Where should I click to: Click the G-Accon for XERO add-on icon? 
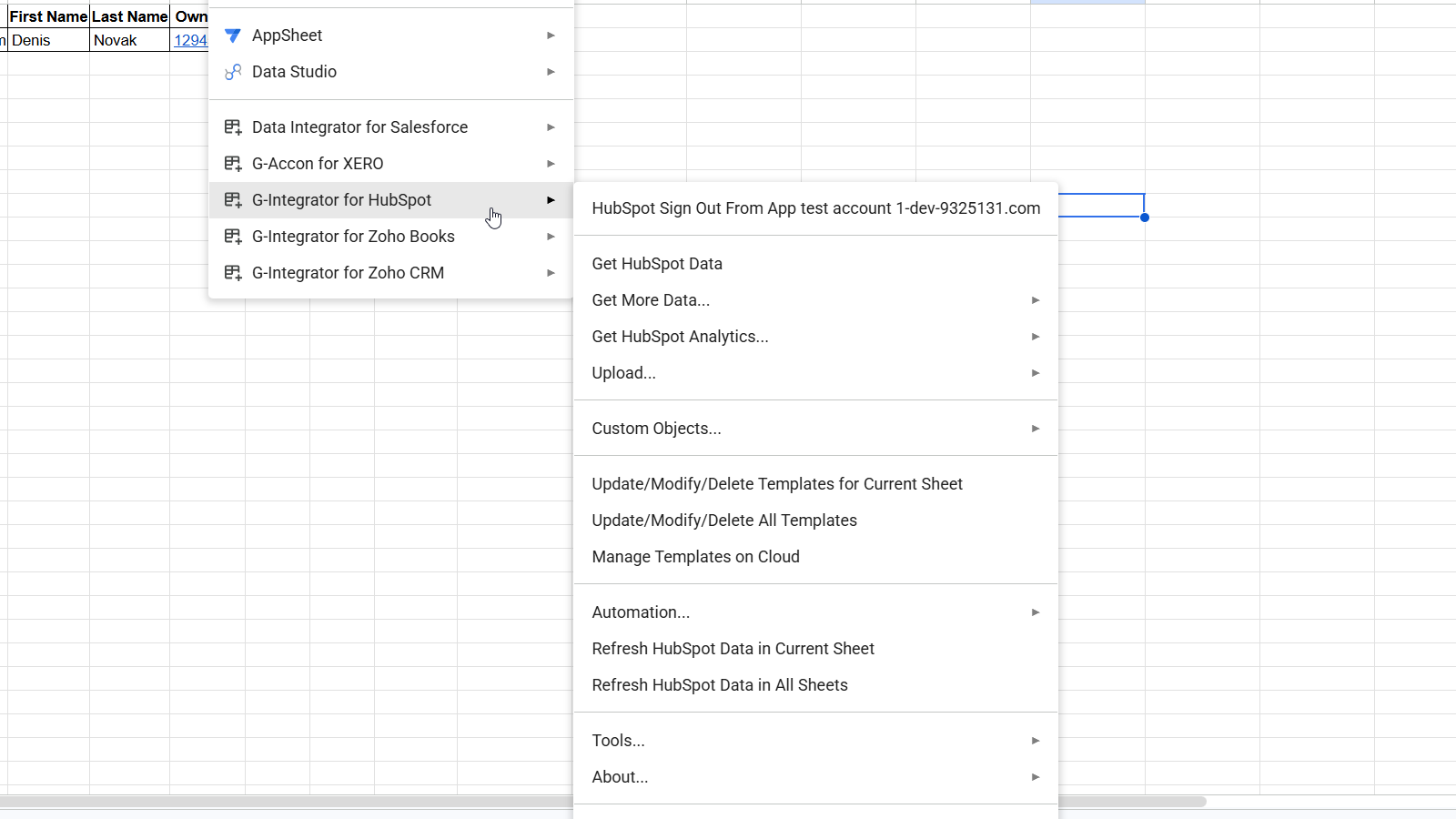point(233,164)
